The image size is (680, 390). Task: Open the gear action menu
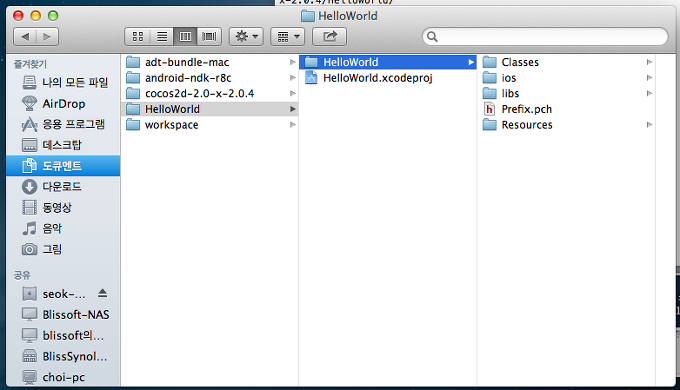click(246, 37)
